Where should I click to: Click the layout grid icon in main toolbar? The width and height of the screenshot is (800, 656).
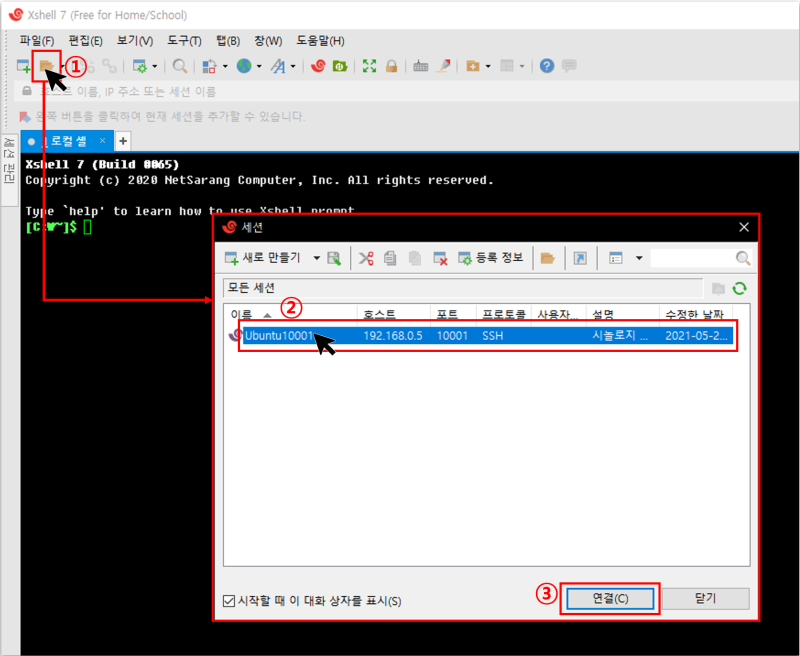click(507, 66)
